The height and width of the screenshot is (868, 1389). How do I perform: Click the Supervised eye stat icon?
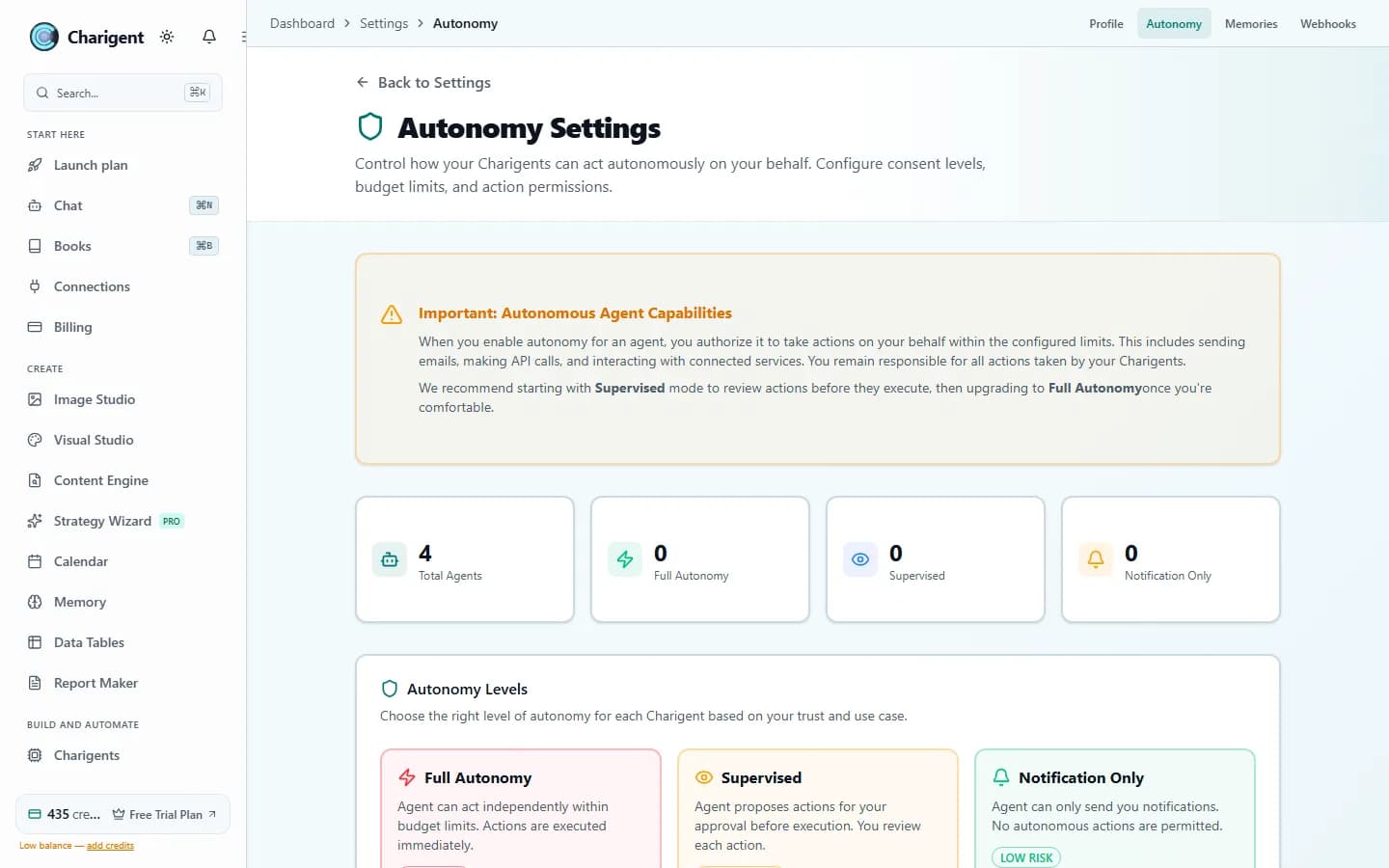coord(860,559)
